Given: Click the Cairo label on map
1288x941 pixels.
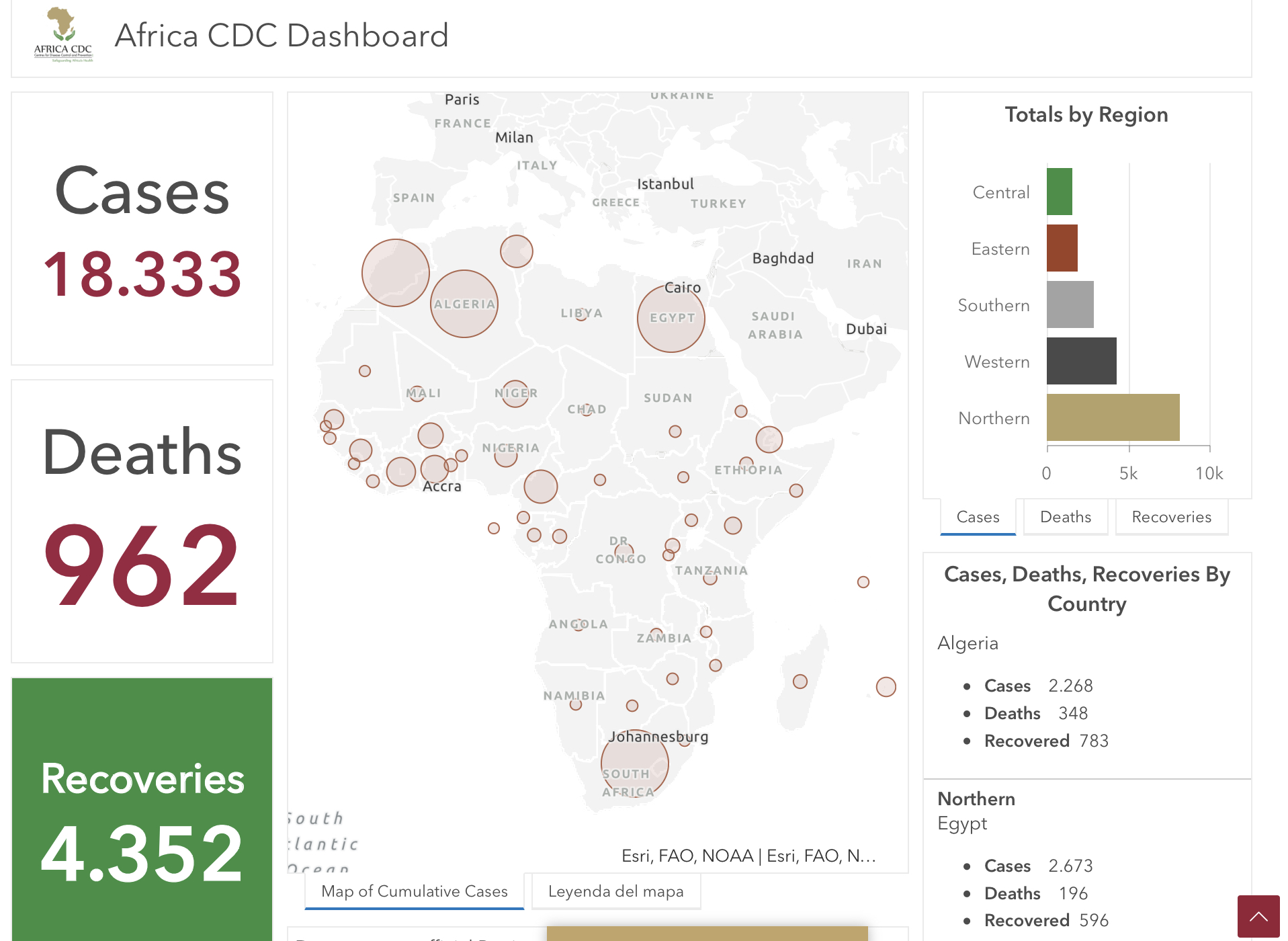Looking at the screenshot, I should tap(683, 288).
